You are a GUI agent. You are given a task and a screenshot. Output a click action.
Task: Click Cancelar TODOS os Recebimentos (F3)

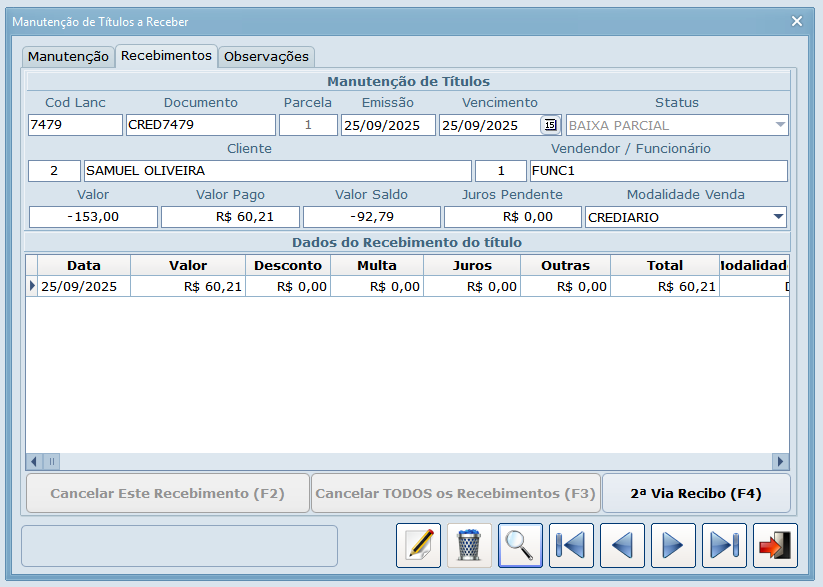[455, 493]
